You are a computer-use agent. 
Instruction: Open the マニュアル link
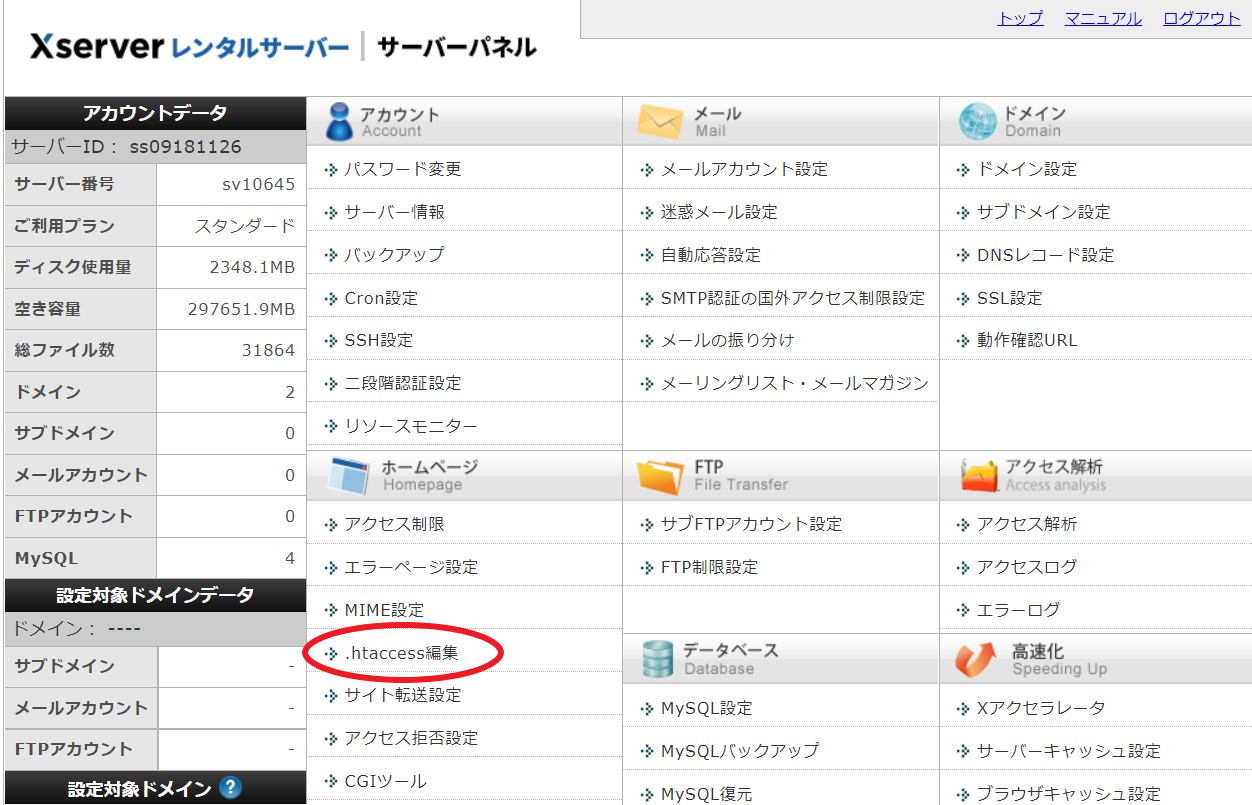pos(1103,18)
